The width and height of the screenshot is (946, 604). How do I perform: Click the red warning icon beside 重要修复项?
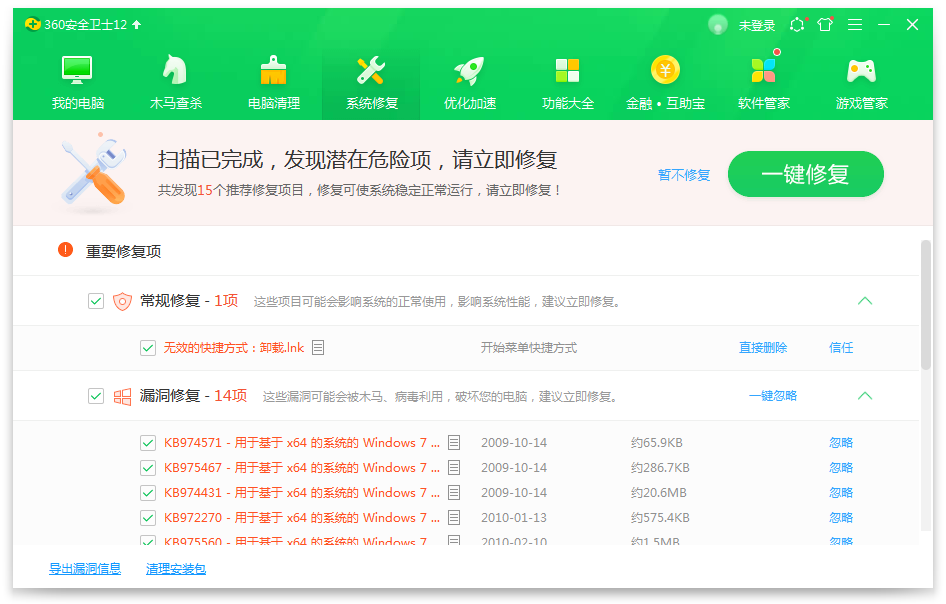pyautogui.click(x=65, y=250)
